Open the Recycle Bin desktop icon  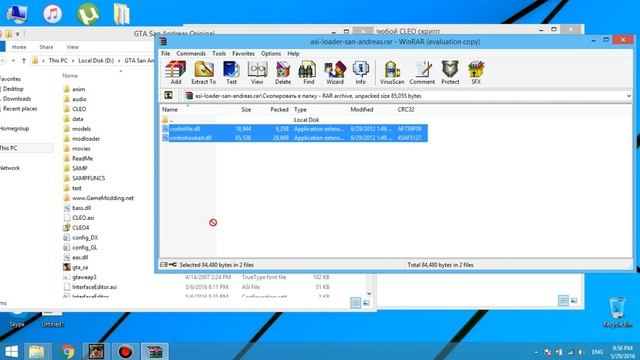[x=617, y=313]
